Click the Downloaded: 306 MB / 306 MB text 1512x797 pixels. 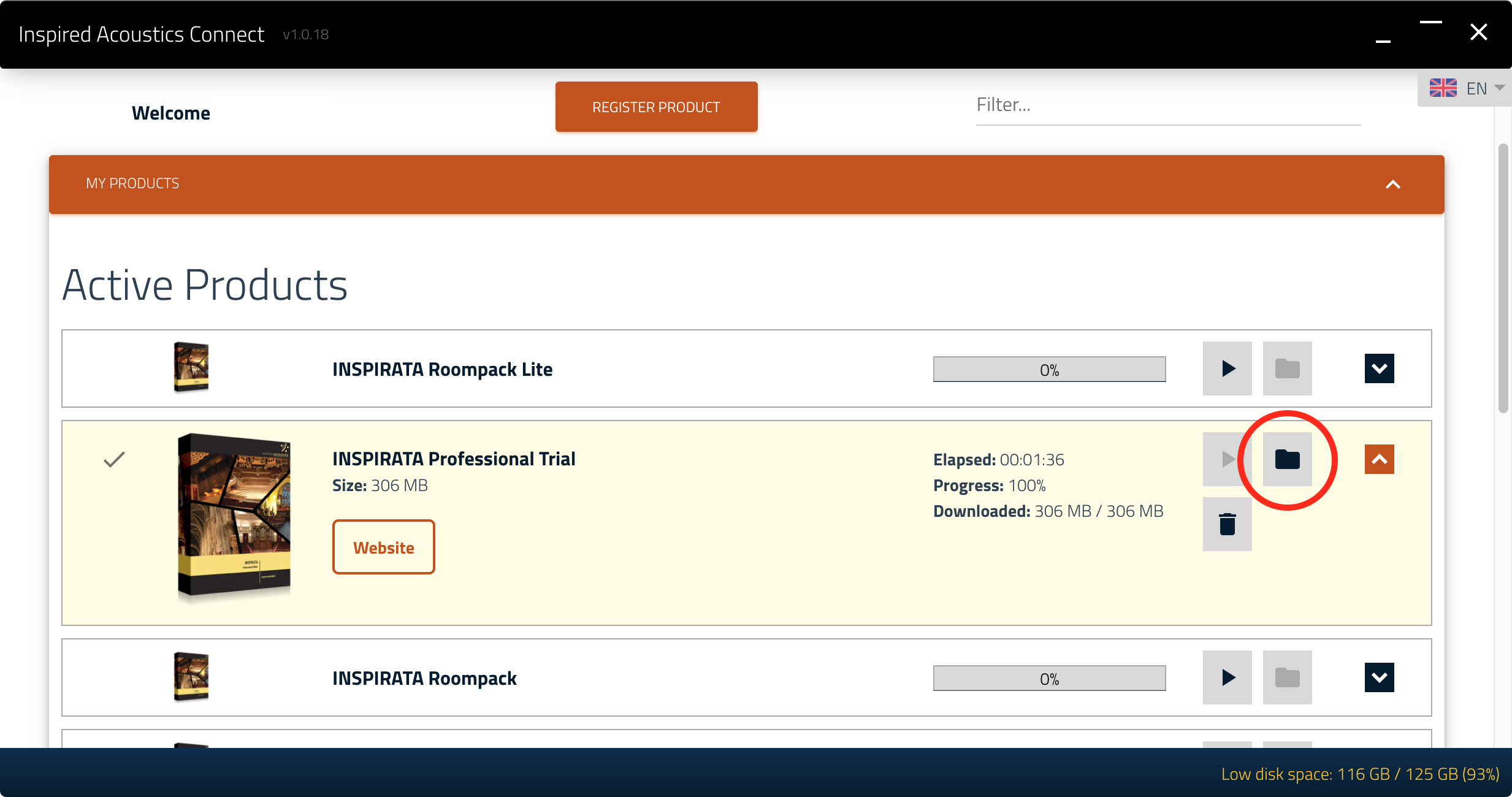1048,511
